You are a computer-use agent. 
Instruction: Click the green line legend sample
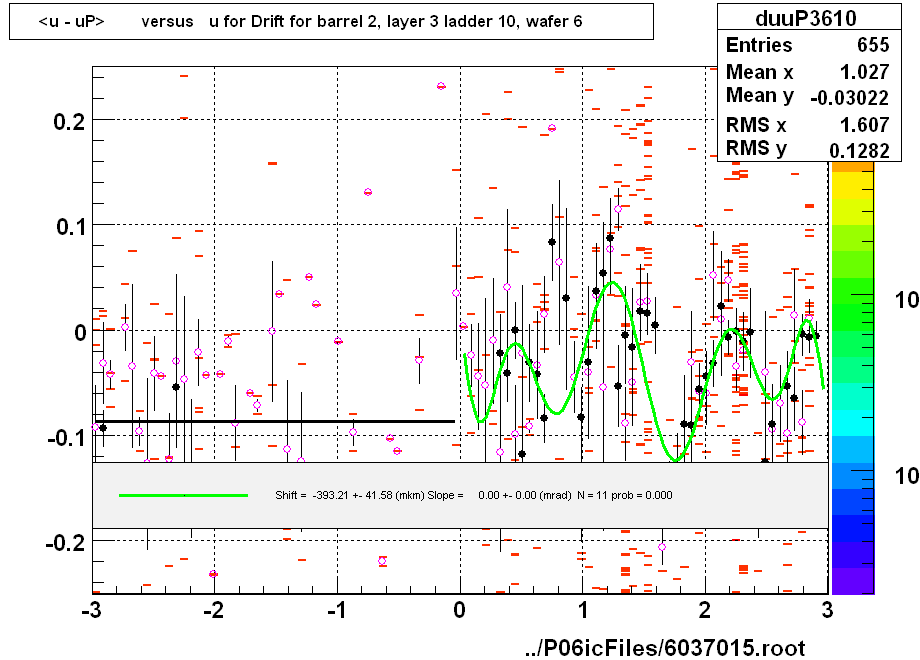point(183,495)
